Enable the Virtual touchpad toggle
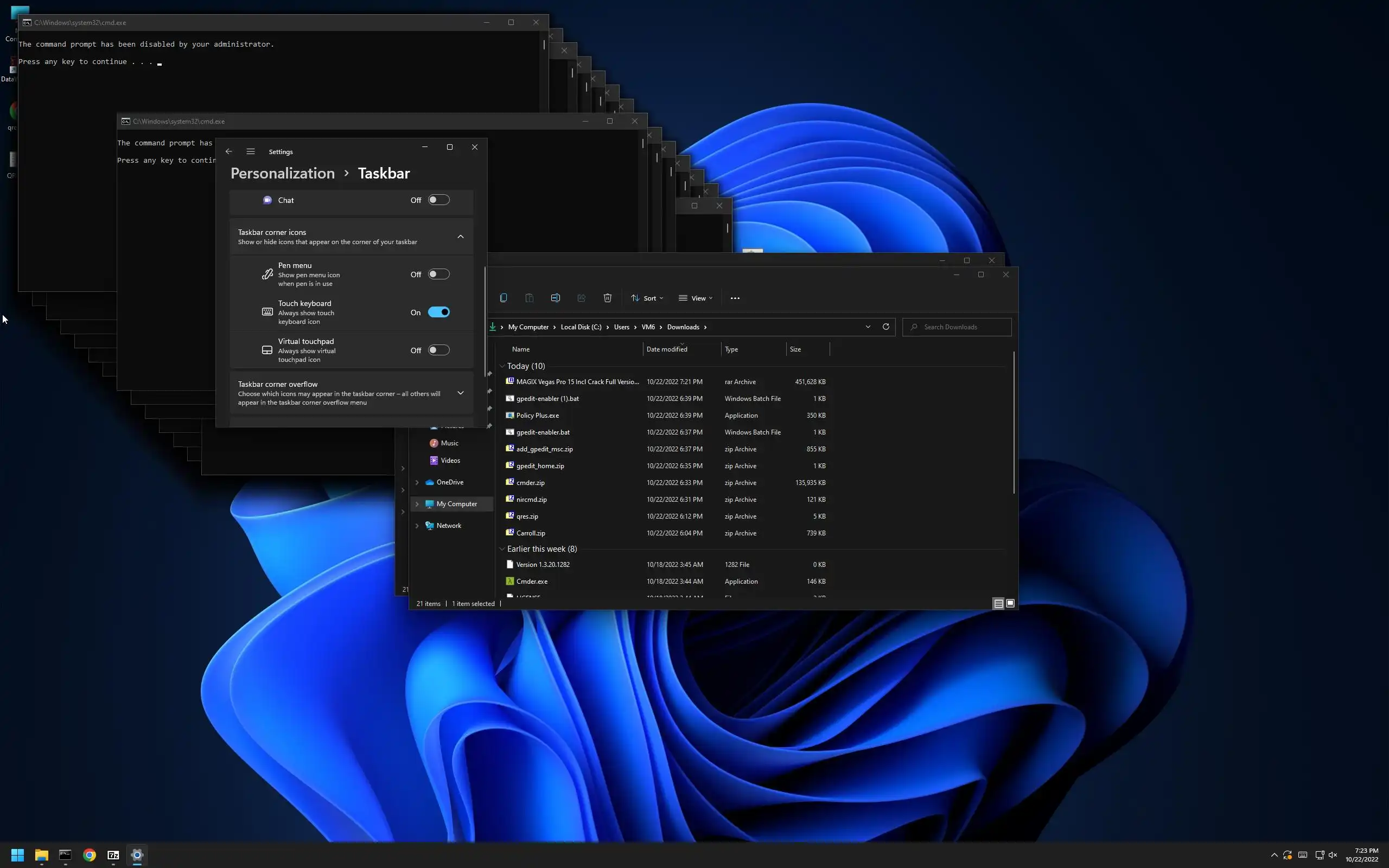 point(438,350)
